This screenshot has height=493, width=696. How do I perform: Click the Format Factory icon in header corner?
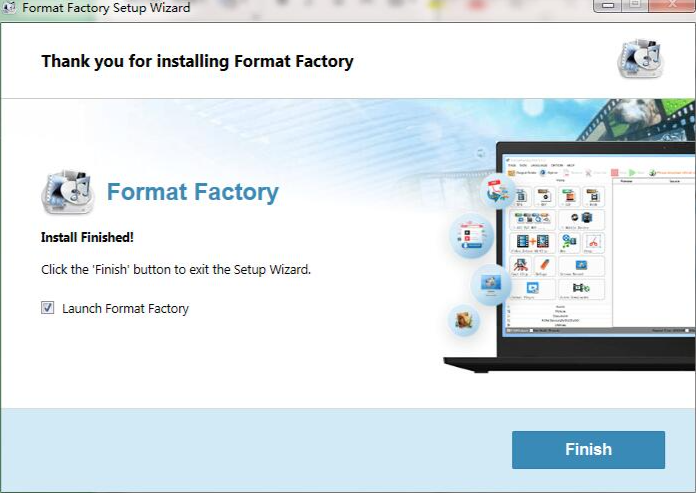[x=640, y=59]
